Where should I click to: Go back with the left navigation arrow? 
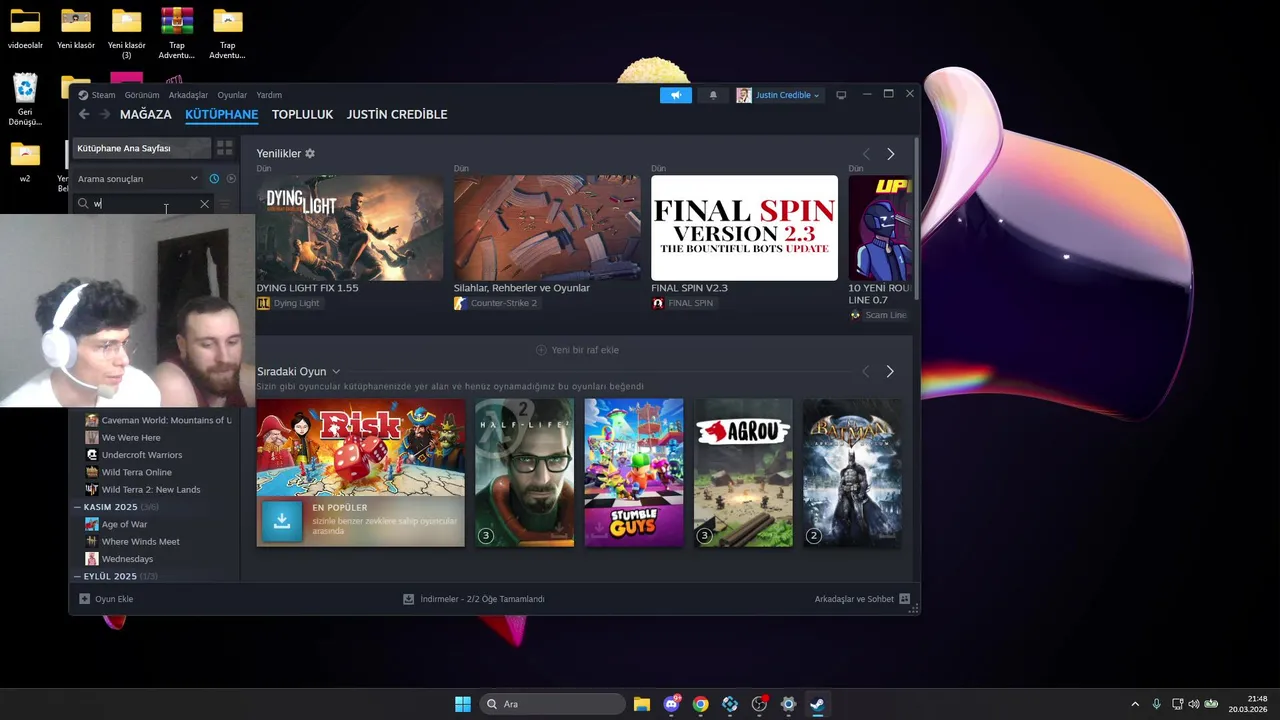pyautogui.click(x=84, y=114)
